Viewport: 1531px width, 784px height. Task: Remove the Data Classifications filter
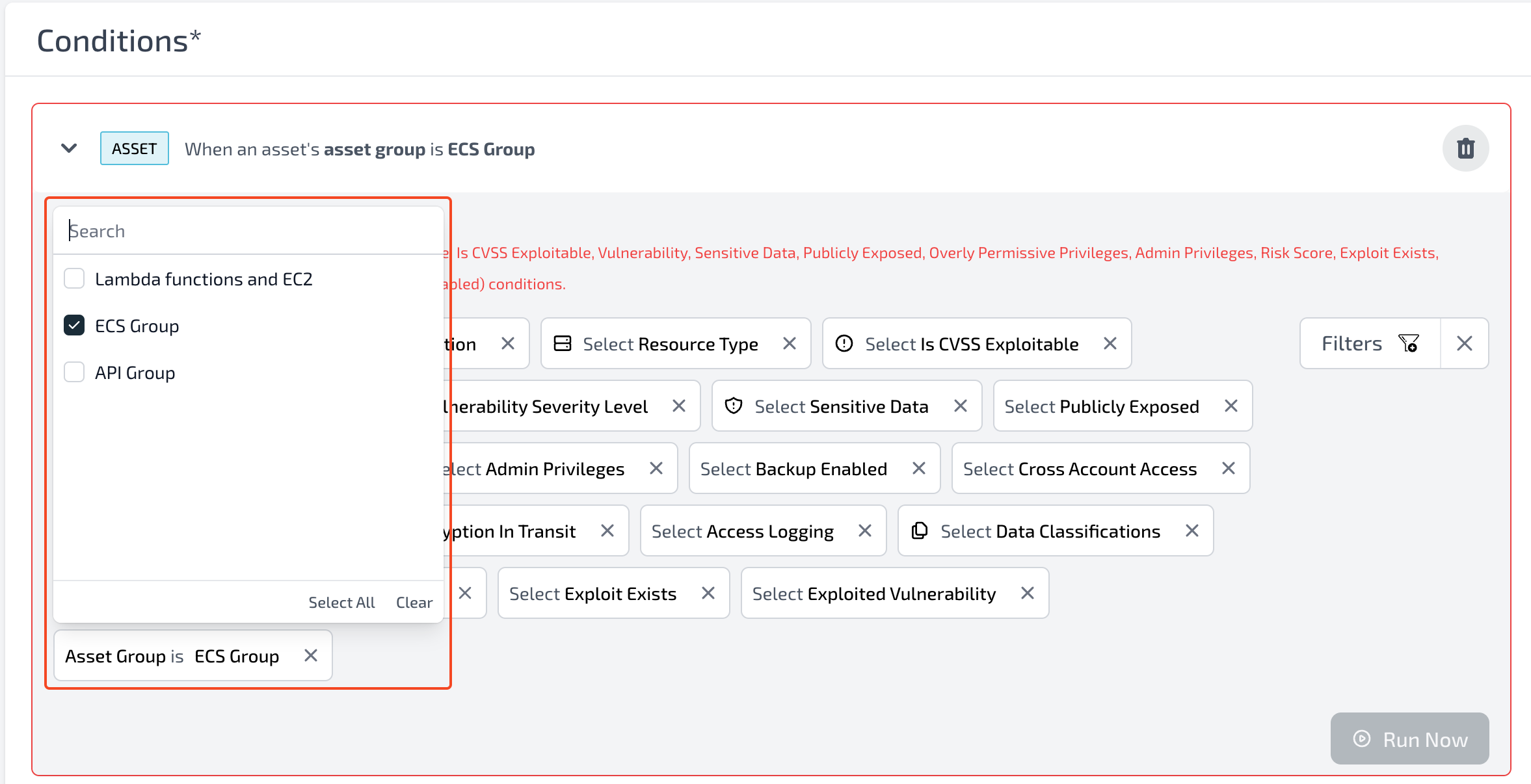pos(1192,530)
